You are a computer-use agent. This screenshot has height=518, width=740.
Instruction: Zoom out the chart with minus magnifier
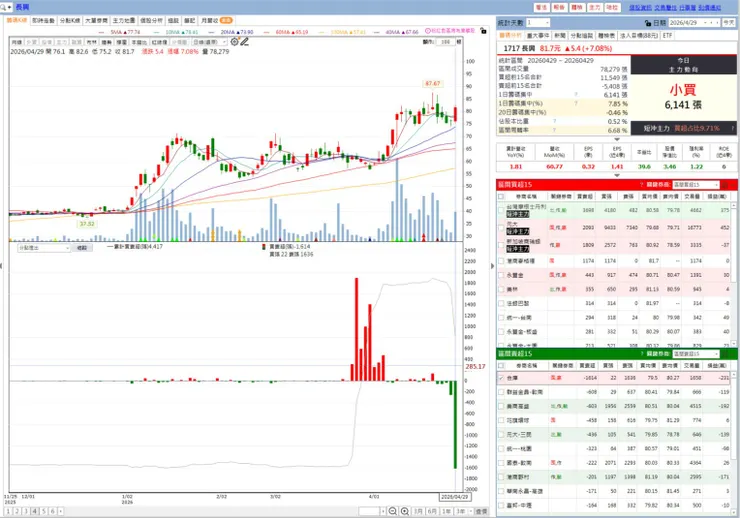[393, 511]
